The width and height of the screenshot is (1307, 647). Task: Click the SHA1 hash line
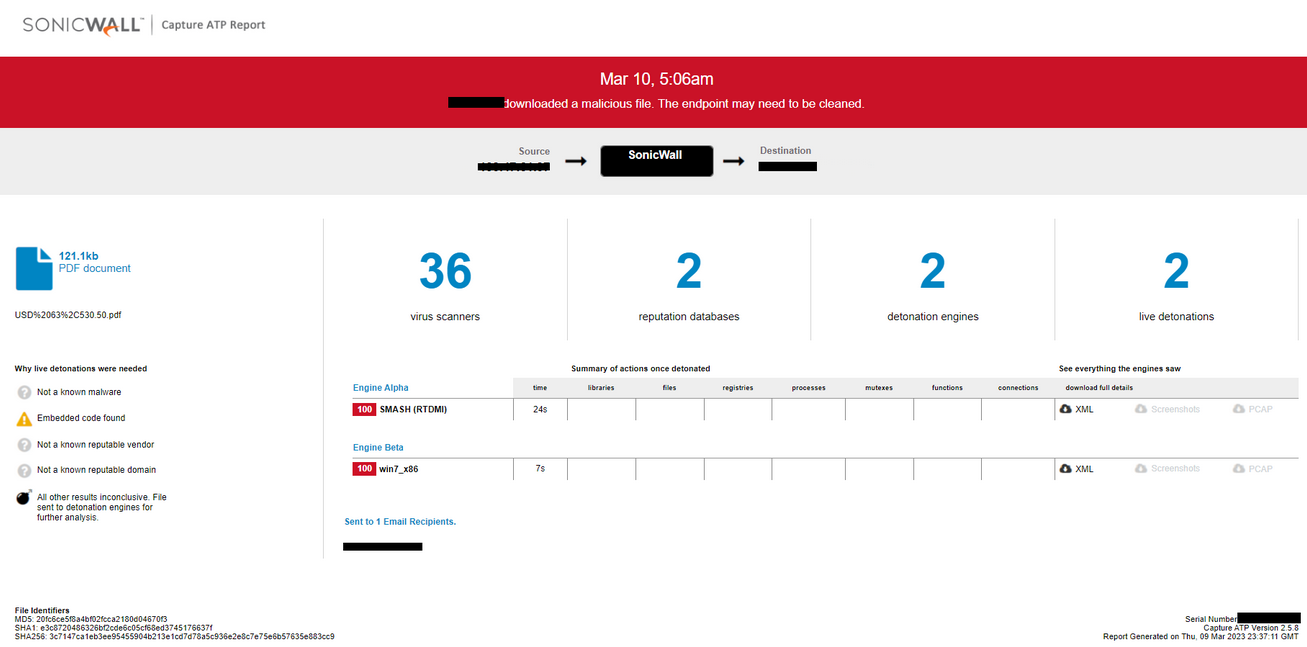click(x=114, y=628)
